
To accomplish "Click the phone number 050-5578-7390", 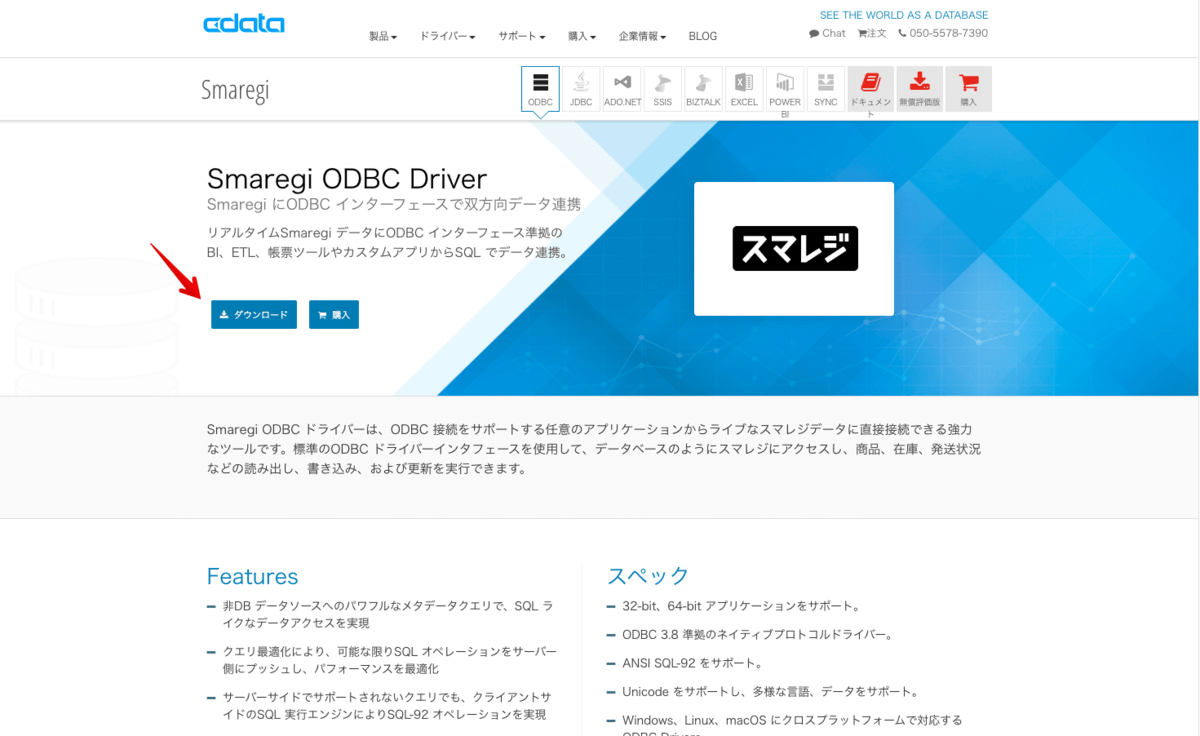I will pos(943,33).
